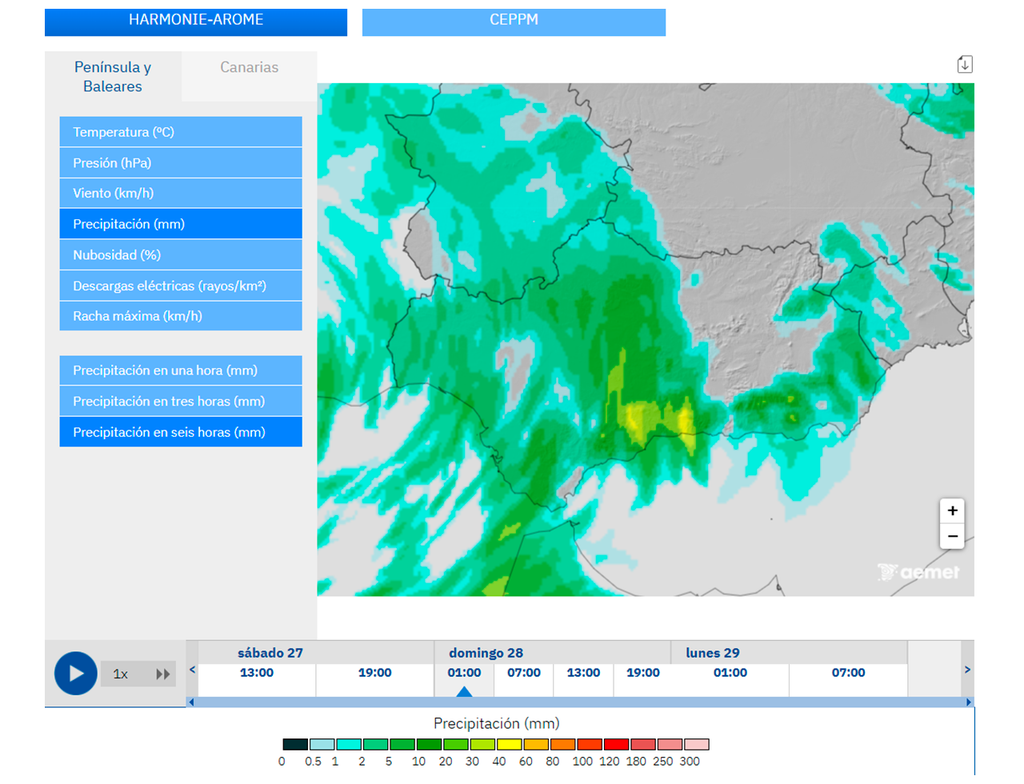
Task: Zoom out on the map
Action: (x=952, y=536)
